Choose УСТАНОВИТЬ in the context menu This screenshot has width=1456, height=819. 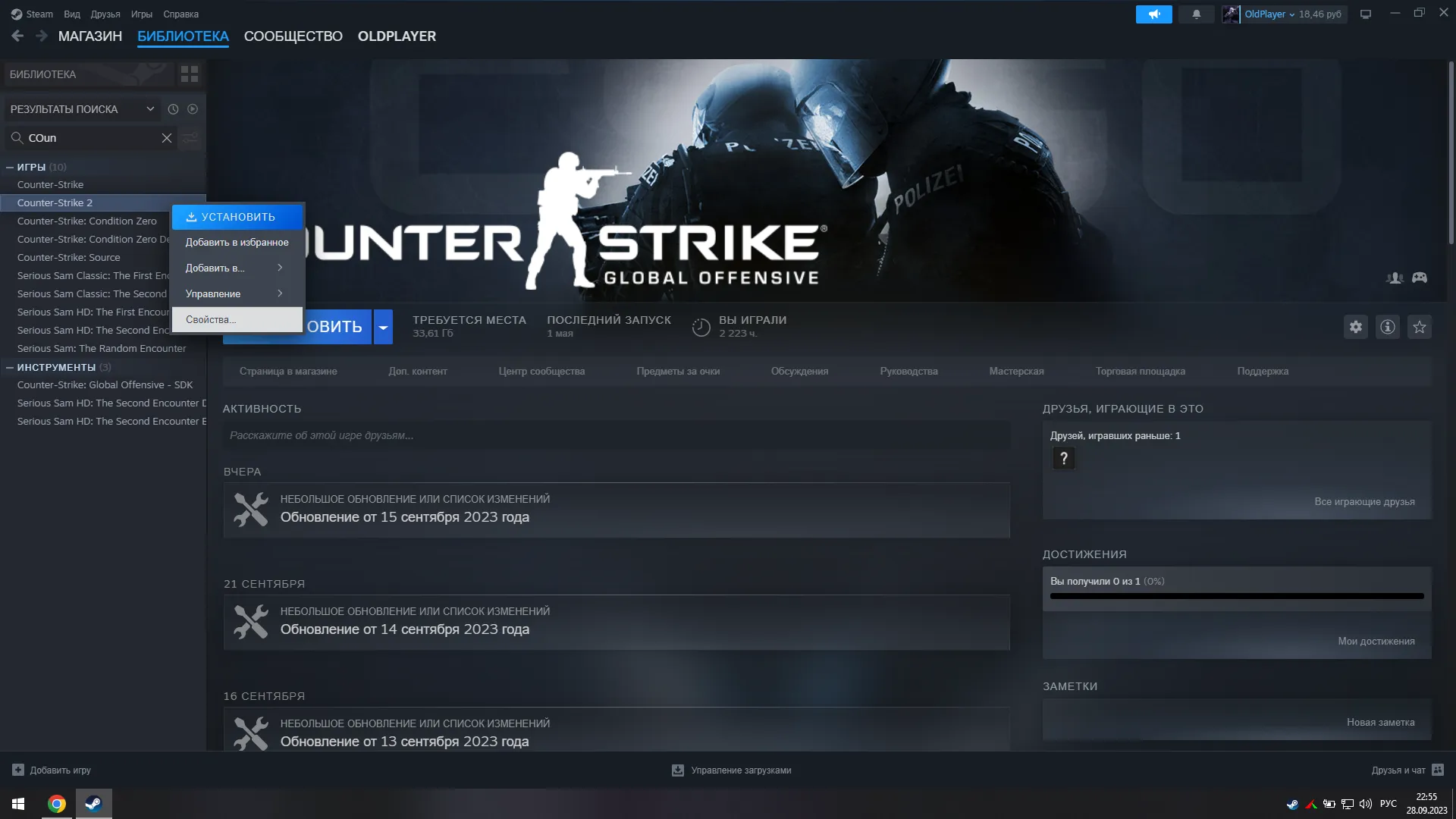coord(237,217)
